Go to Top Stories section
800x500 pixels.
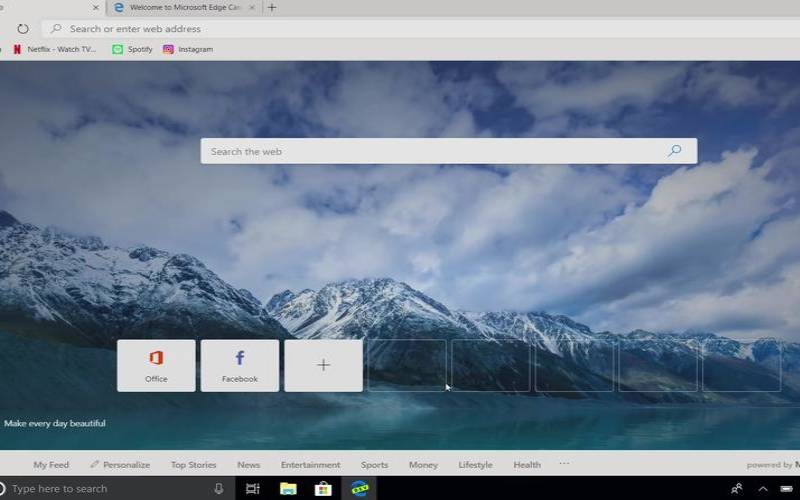193,465
